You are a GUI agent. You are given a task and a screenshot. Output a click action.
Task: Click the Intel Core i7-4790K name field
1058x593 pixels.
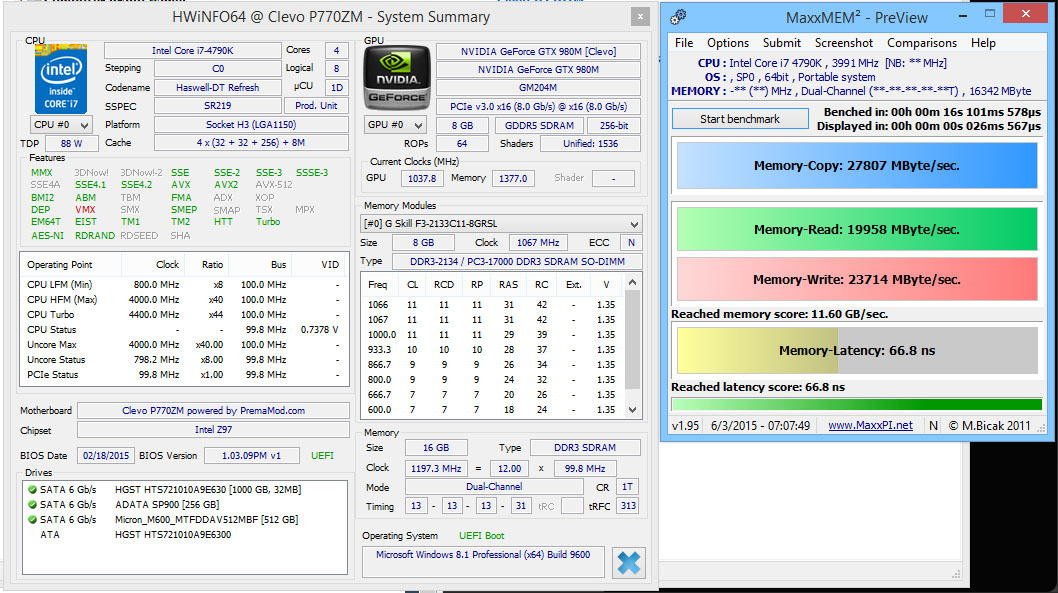pos(192,51)
